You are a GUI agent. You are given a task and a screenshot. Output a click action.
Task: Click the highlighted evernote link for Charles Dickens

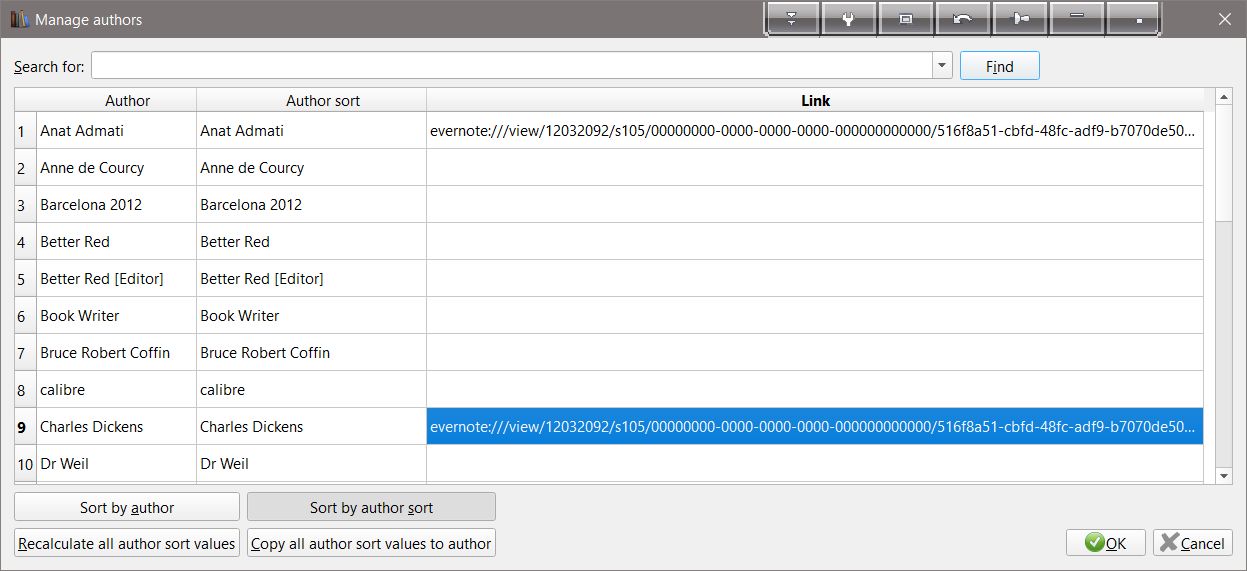coord(815,426)
